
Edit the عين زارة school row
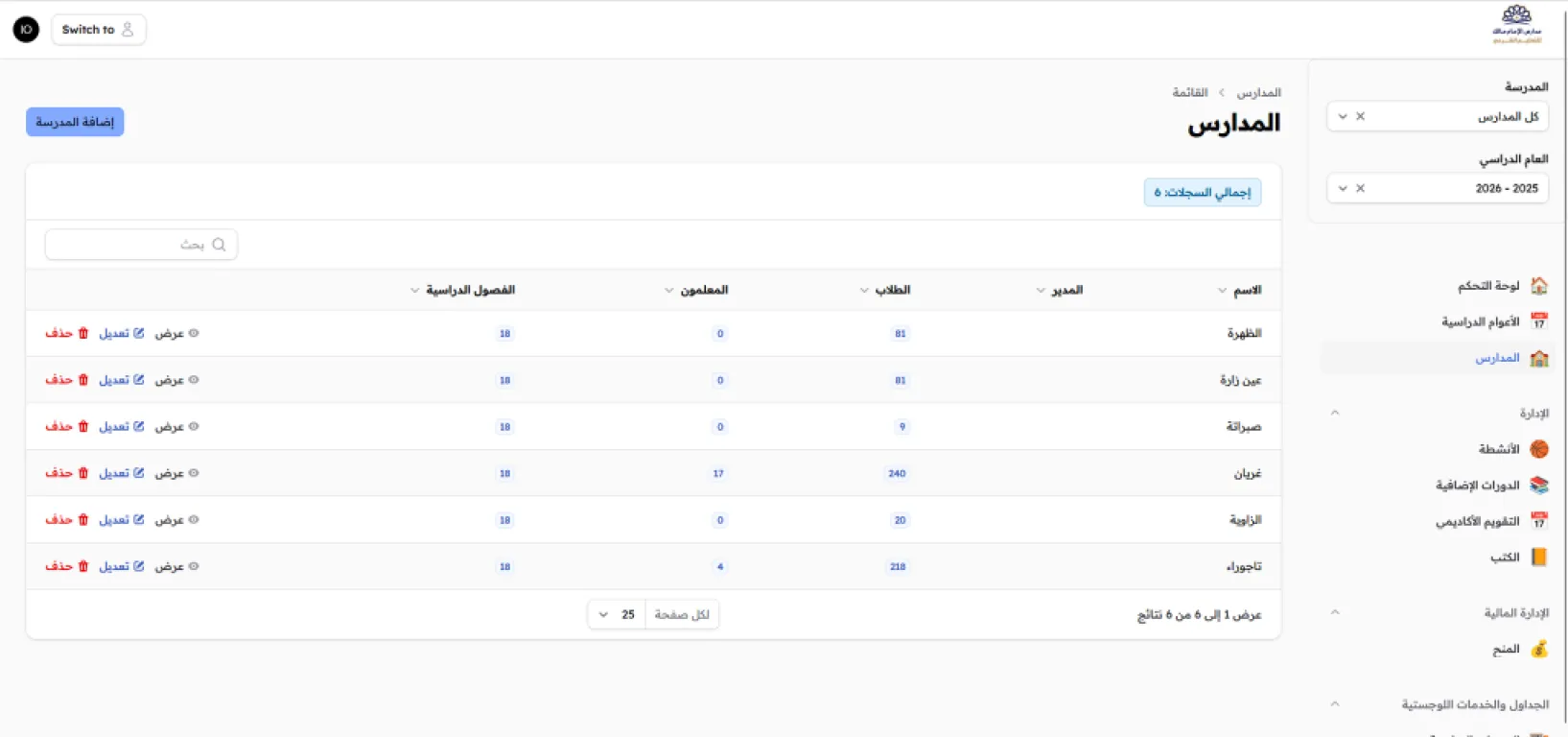pos(122,380)
